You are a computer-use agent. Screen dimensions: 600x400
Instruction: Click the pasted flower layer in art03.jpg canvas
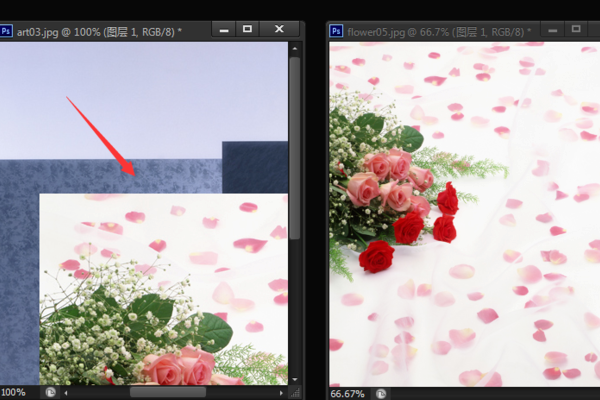click(164, 289)
